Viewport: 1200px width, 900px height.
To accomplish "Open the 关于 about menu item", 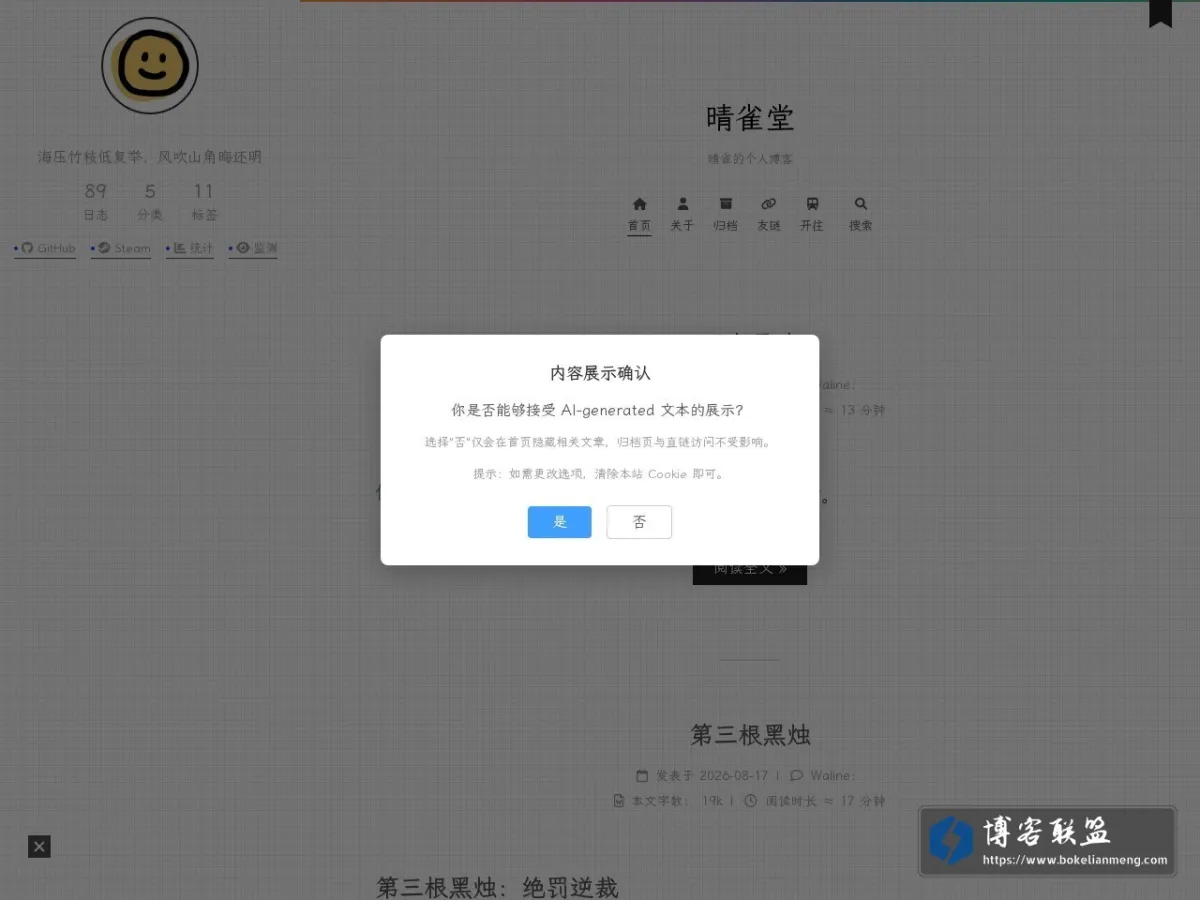I will point(682,215).
